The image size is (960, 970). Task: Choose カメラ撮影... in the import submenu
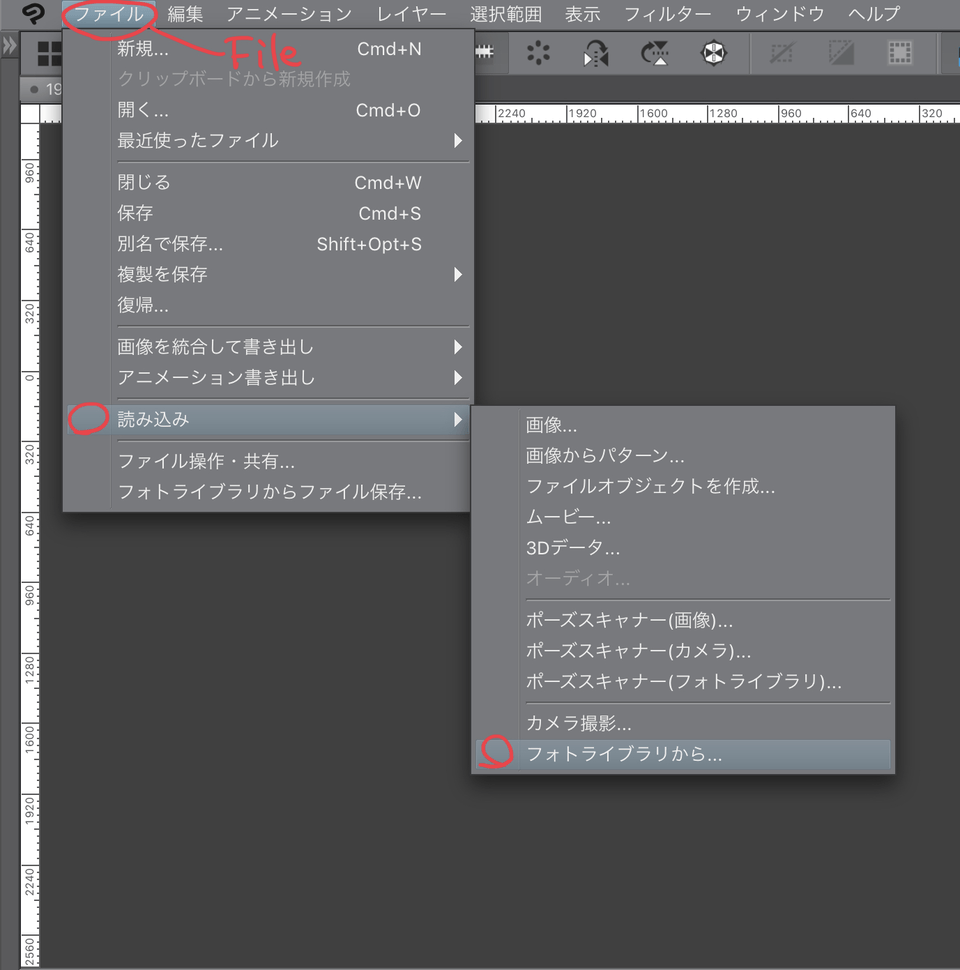[x=578, y=724]
